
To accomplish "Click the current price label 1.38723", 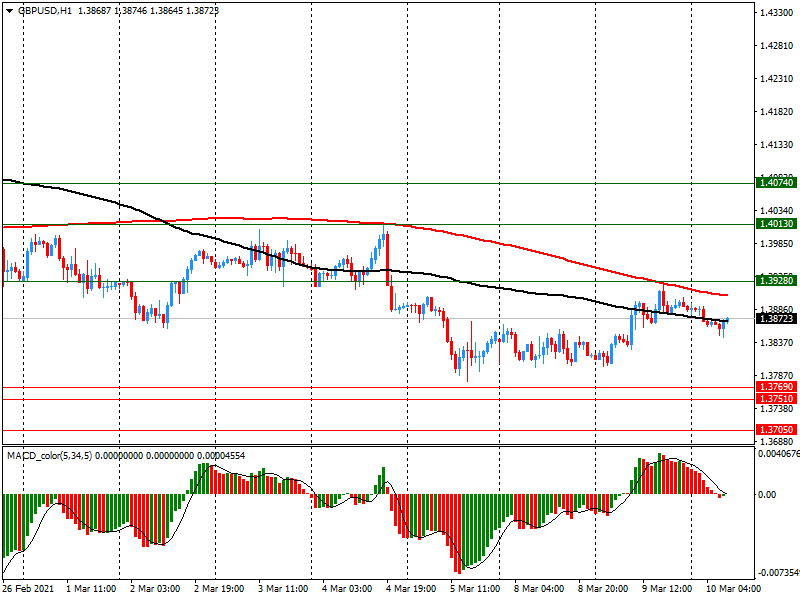I will (776, 318).
